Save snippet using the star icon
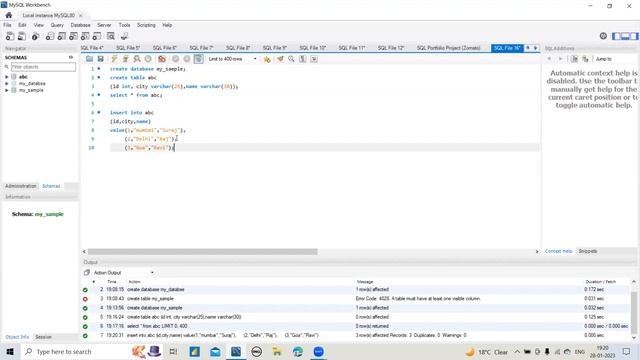640x360 pixels. pos(267,59)
